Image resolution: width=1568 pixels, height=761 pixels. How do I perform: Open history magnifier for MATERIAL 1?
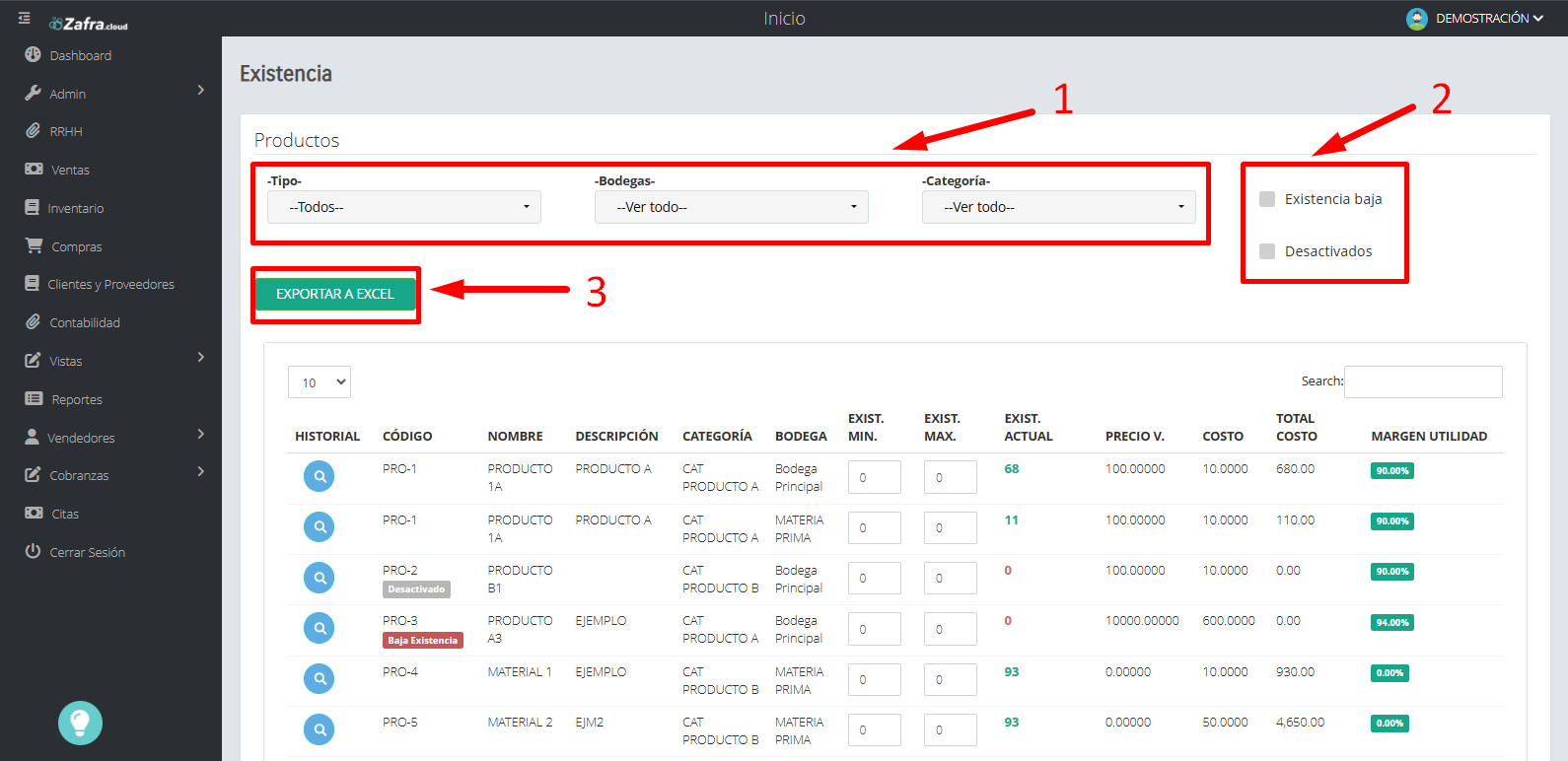[x=319, y=678]
